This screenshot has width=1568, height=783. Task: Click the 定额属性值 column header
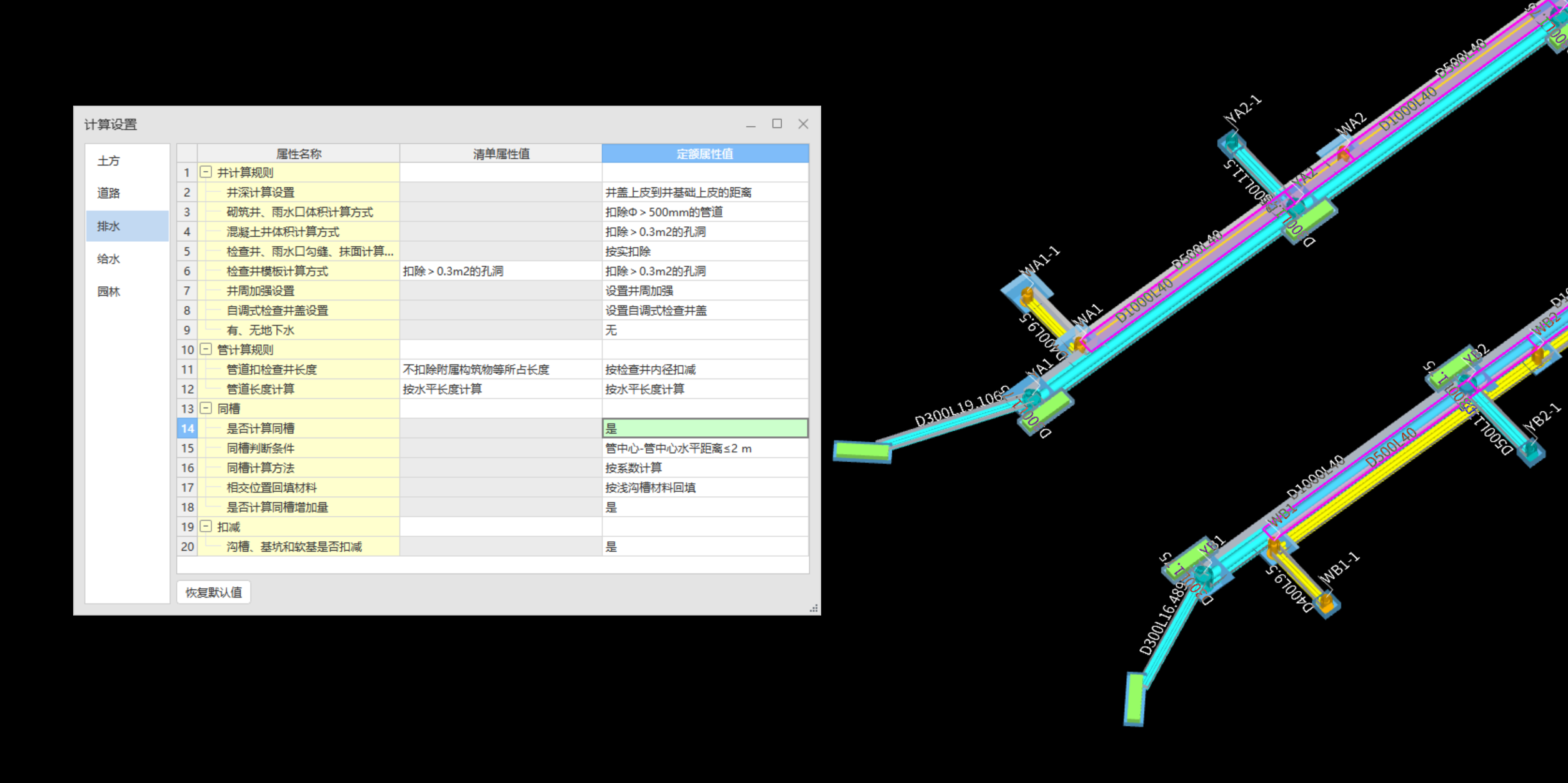704,154
